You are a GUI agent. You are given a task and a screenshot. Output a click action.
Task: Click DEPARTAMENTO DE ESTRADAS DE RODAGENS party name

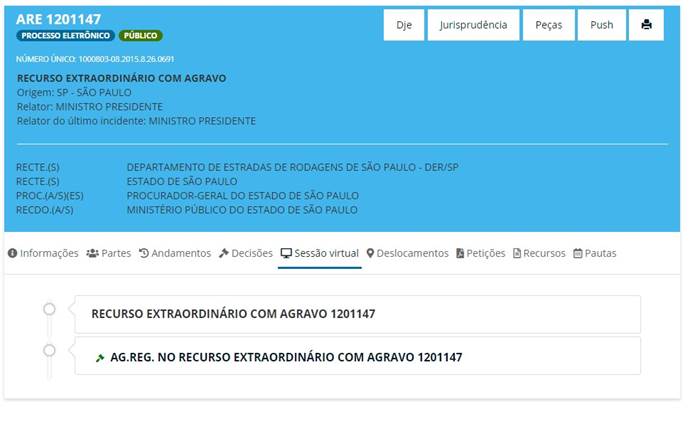coord(292,167)
